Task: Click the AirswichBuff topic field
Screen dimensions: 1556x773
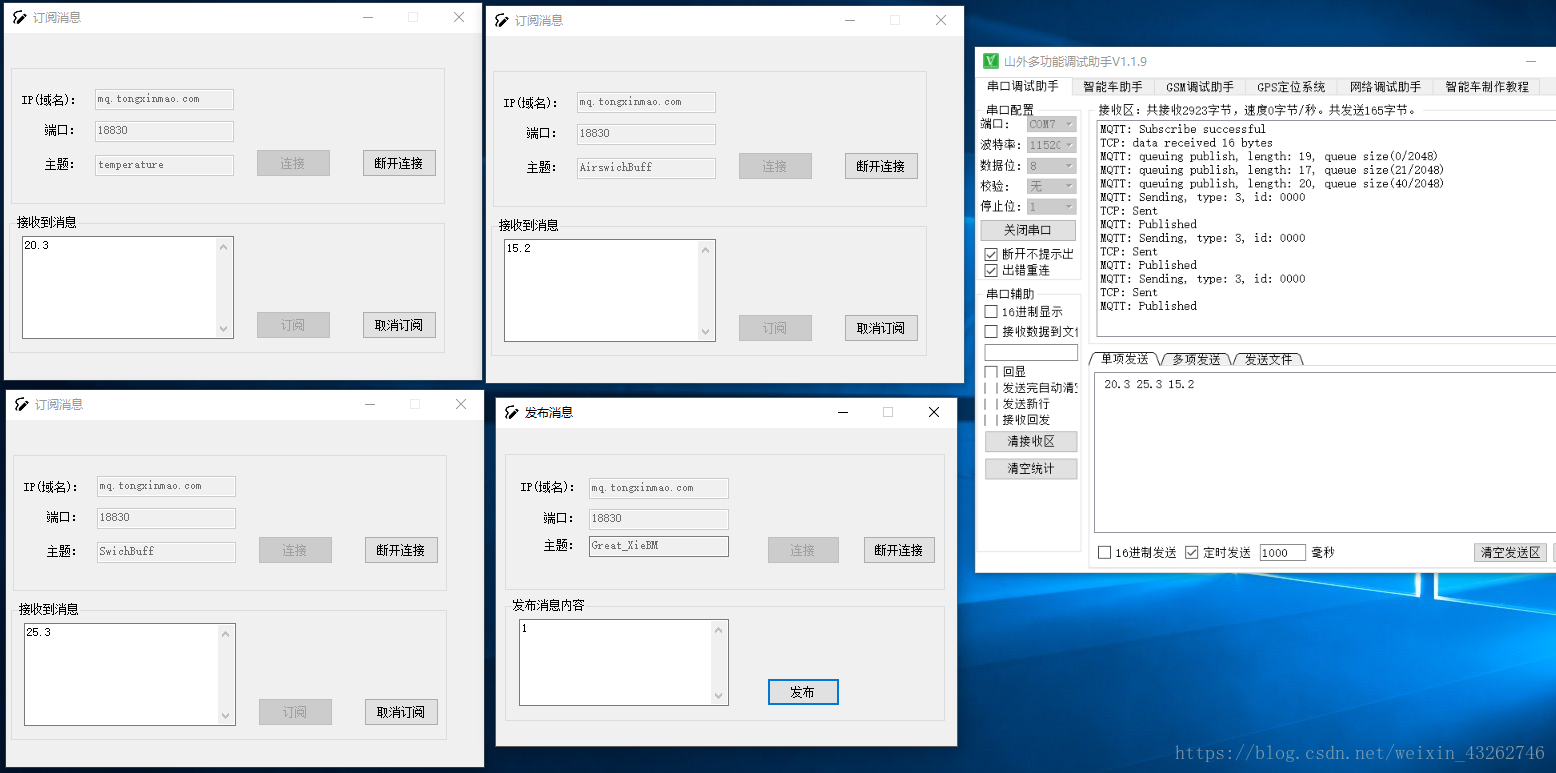Action: (646, 168)
